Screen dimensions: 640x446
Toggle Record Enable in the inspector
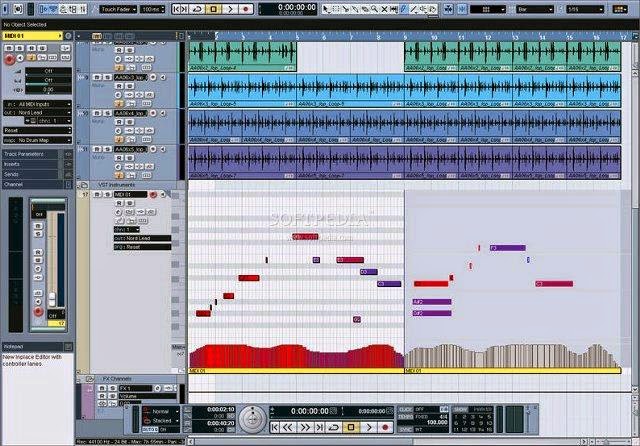[x=9, y=60]
